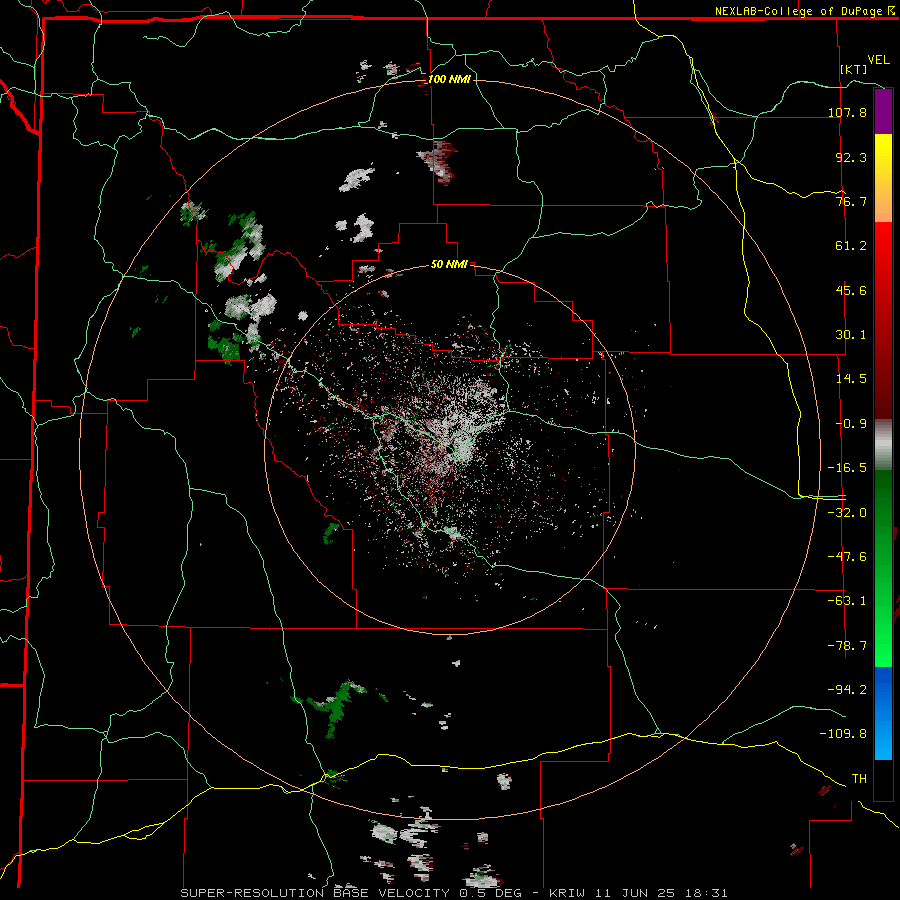Select the -16.5 scale value
900x900 pixels.
point(847,468)
